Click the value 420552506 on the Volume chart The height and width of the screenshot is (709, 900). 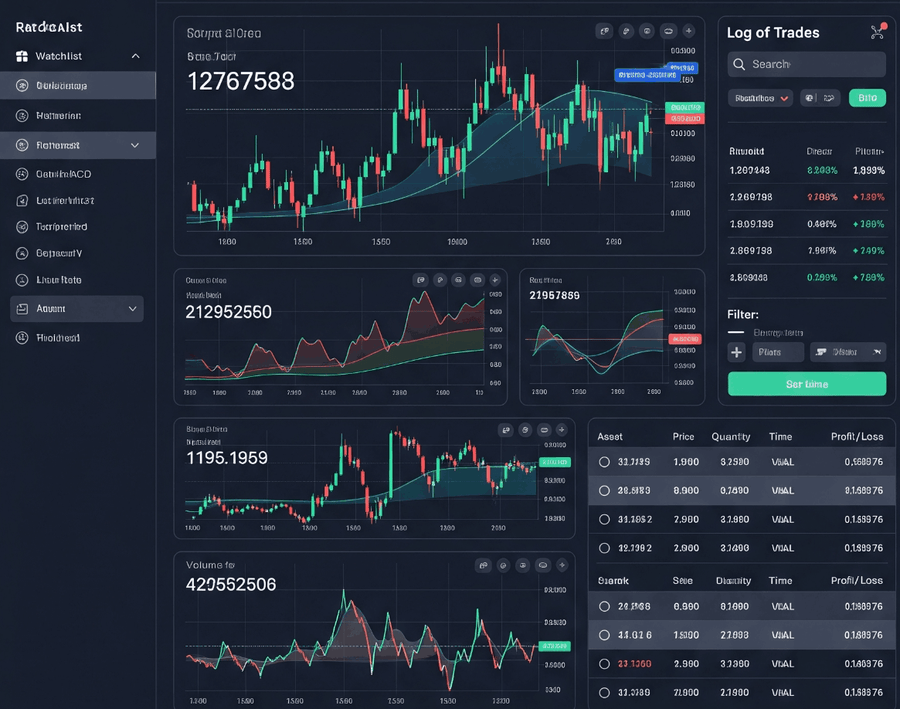tap(231, 584)
